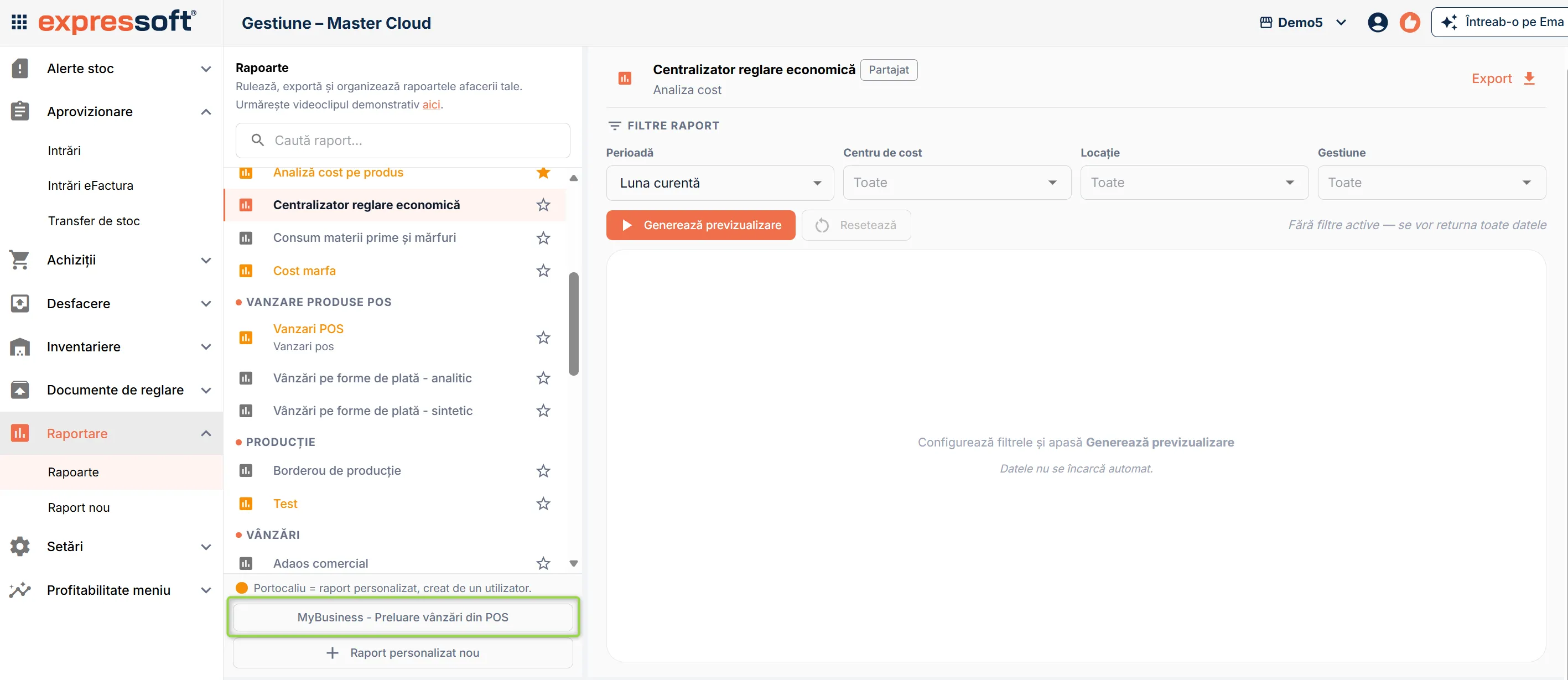Click the report icon beside Borderou de producție
Screen dimensions: 1568x680
pyautogui.click(x=246, y=471)
